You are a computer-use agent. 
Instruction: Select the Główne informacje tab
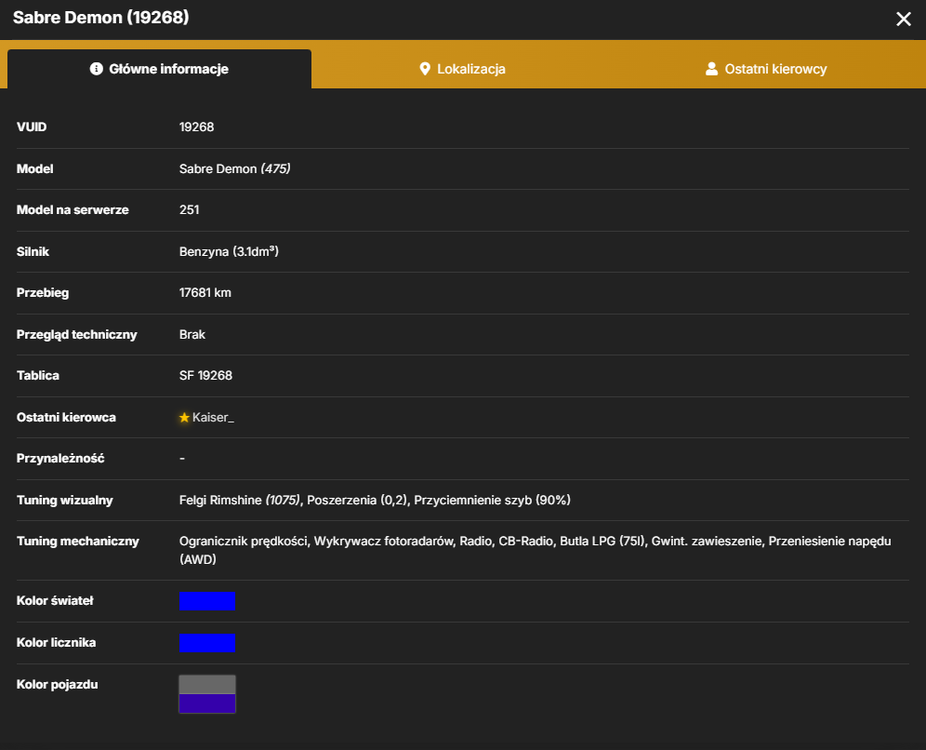pos(159,69)
